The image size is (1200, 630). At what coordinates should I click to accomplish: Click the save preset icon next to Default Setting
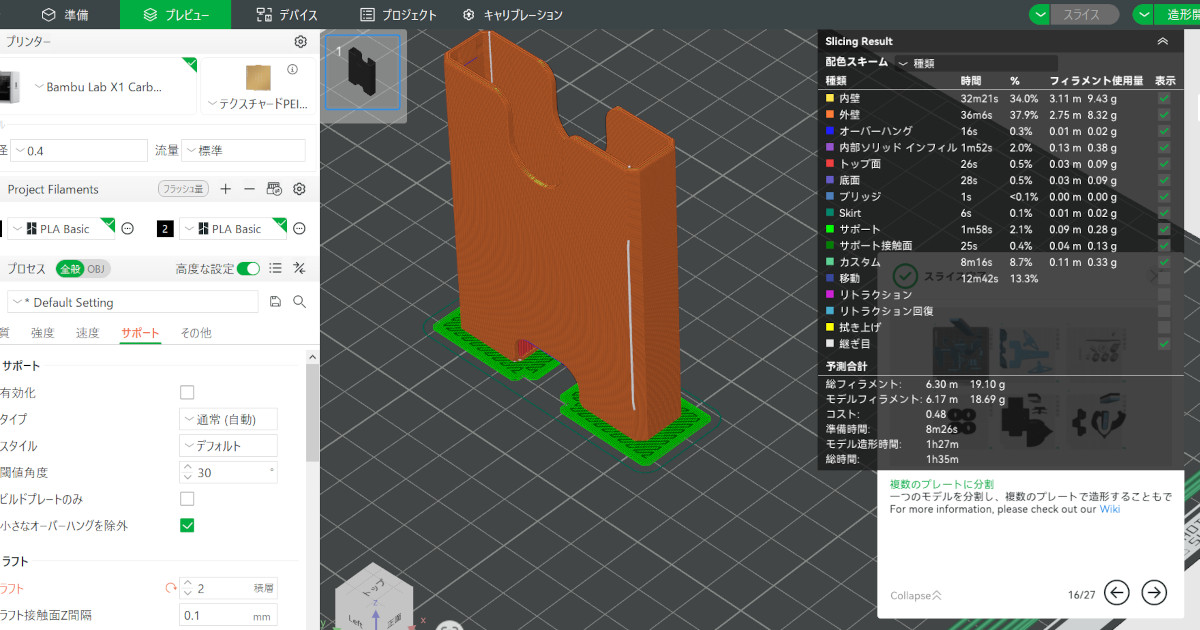click(275, 302)
